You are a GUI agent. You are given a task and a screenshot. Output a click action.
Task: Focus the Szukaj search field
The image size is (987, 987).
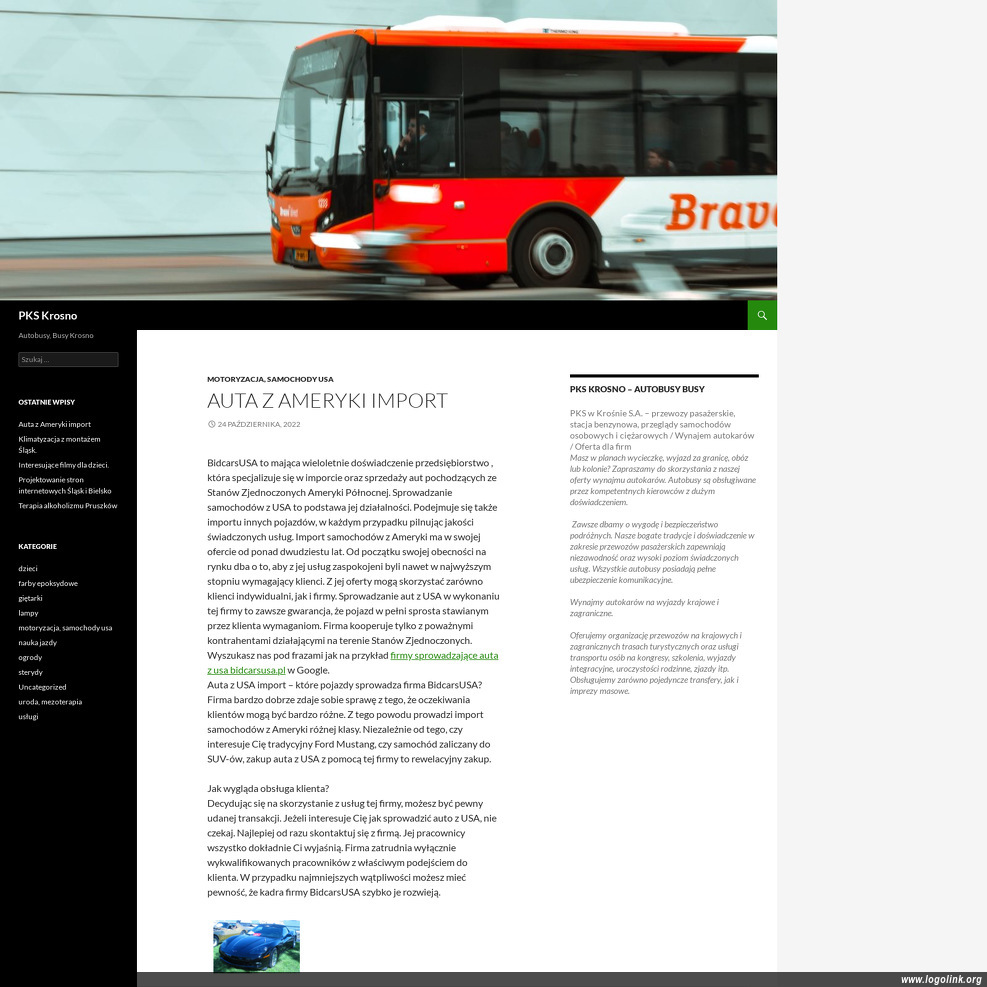pyautogui.click(x=68, y=359)
